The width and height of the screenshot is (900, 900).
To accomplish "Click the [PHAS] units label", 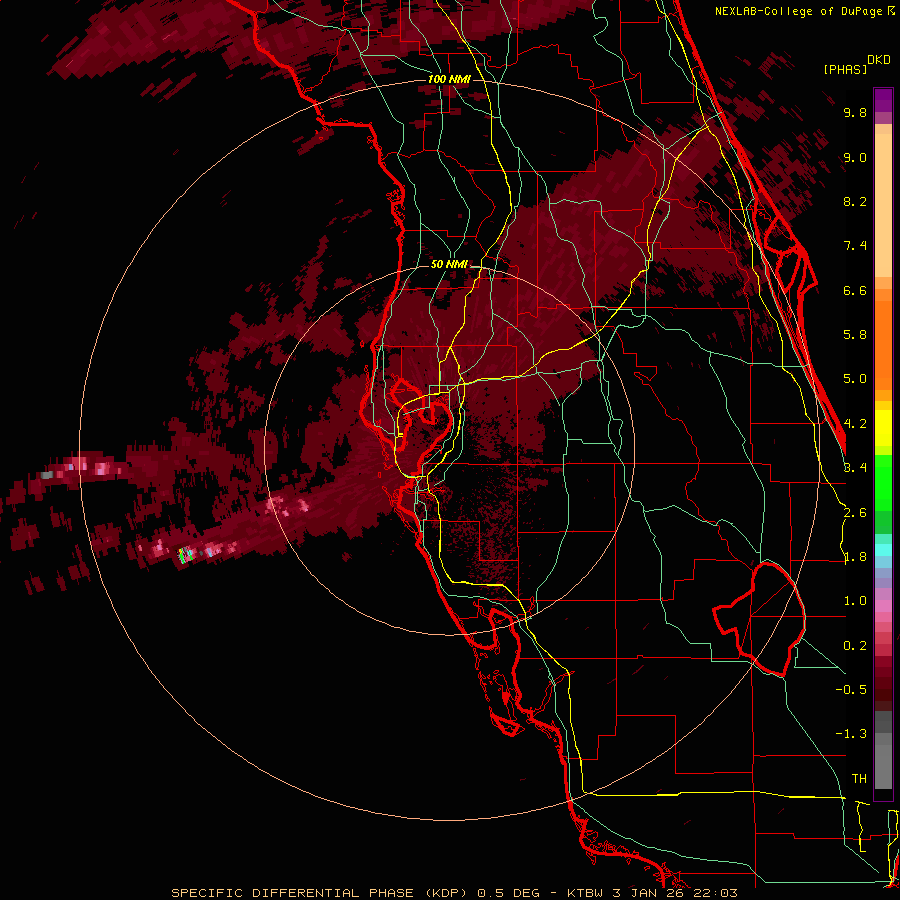I will click(x=845, y=69).
